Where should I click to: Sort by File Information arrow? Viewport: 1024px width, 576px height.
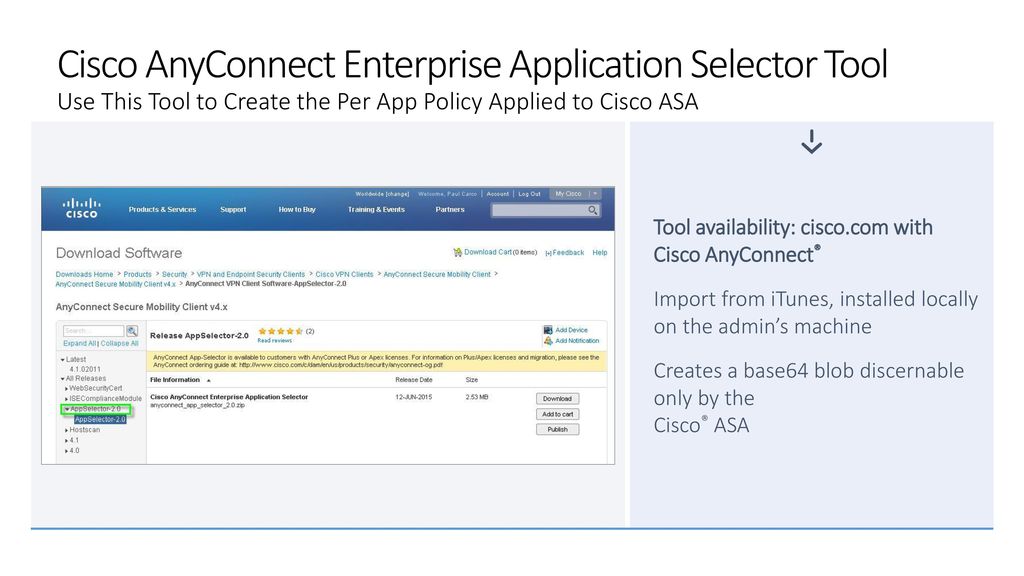pyautogui.click(x=208, y=380)
